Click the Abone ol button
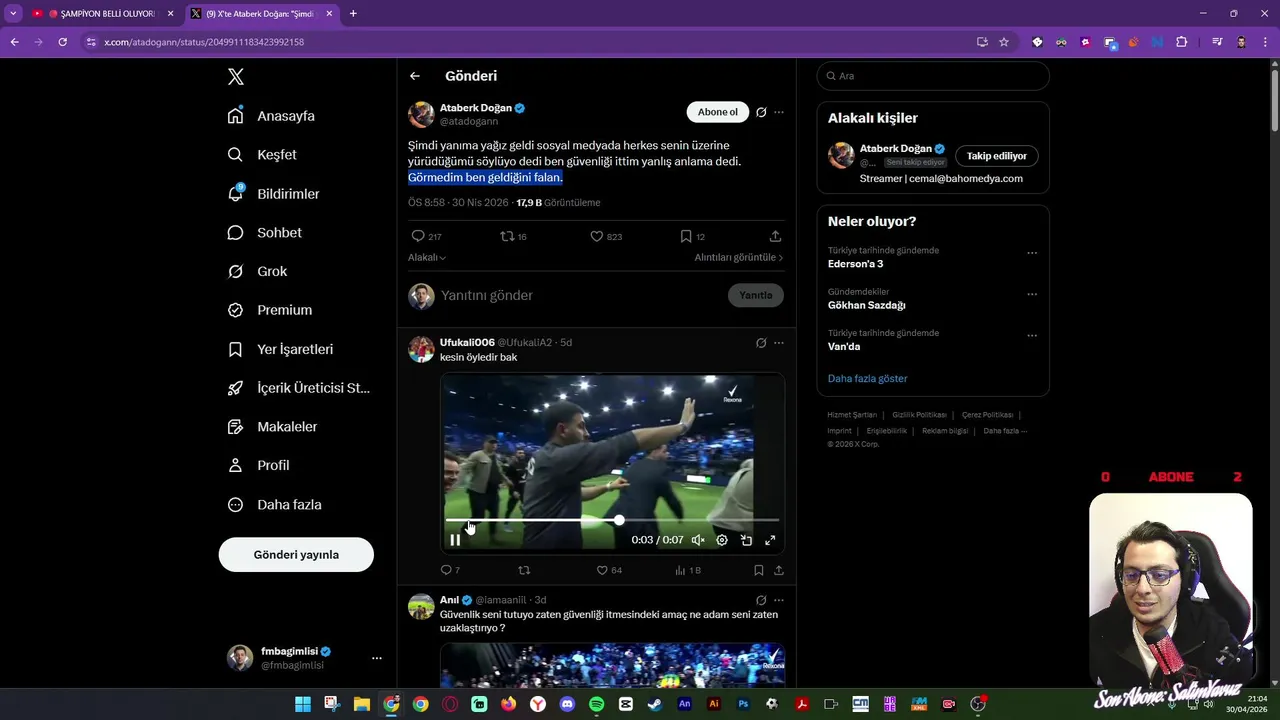This screenshot has width=1280, height=720. [x=717, y=112]
